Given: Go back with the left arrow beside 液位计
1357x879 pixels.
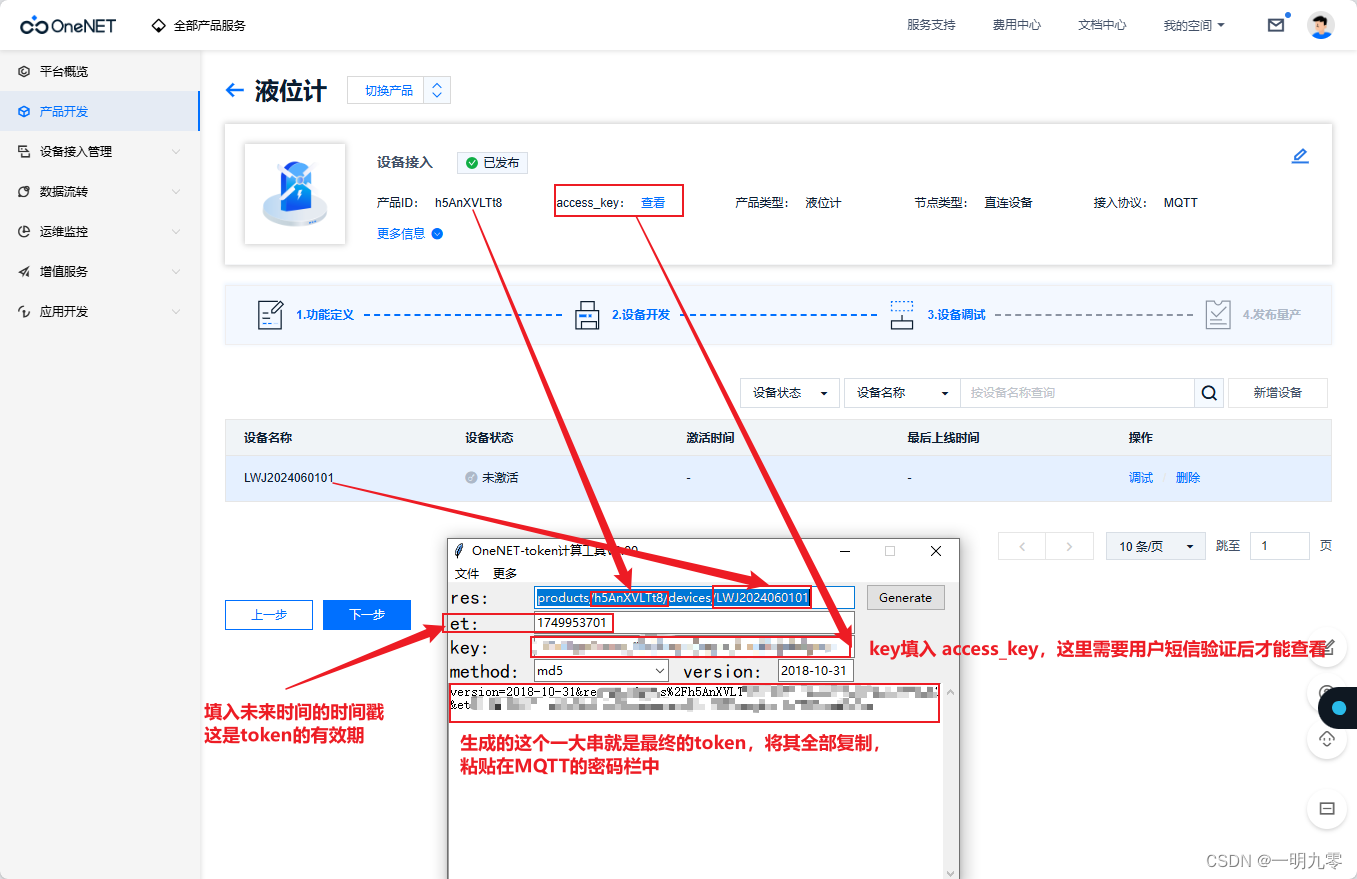Looking at the screenshot, I should 235,90.
